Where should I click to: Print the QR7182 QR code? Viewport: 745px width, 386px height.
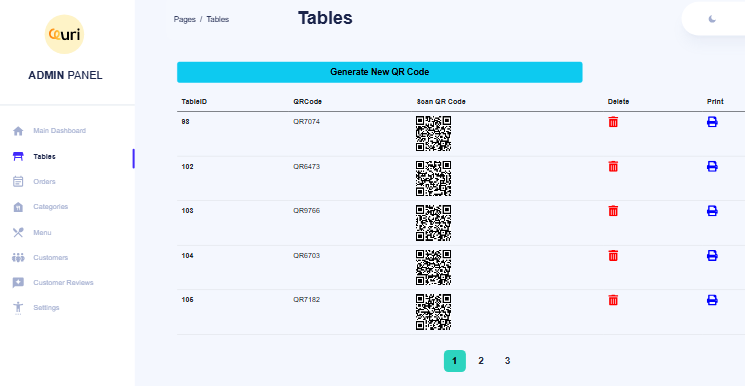(712, 300)
